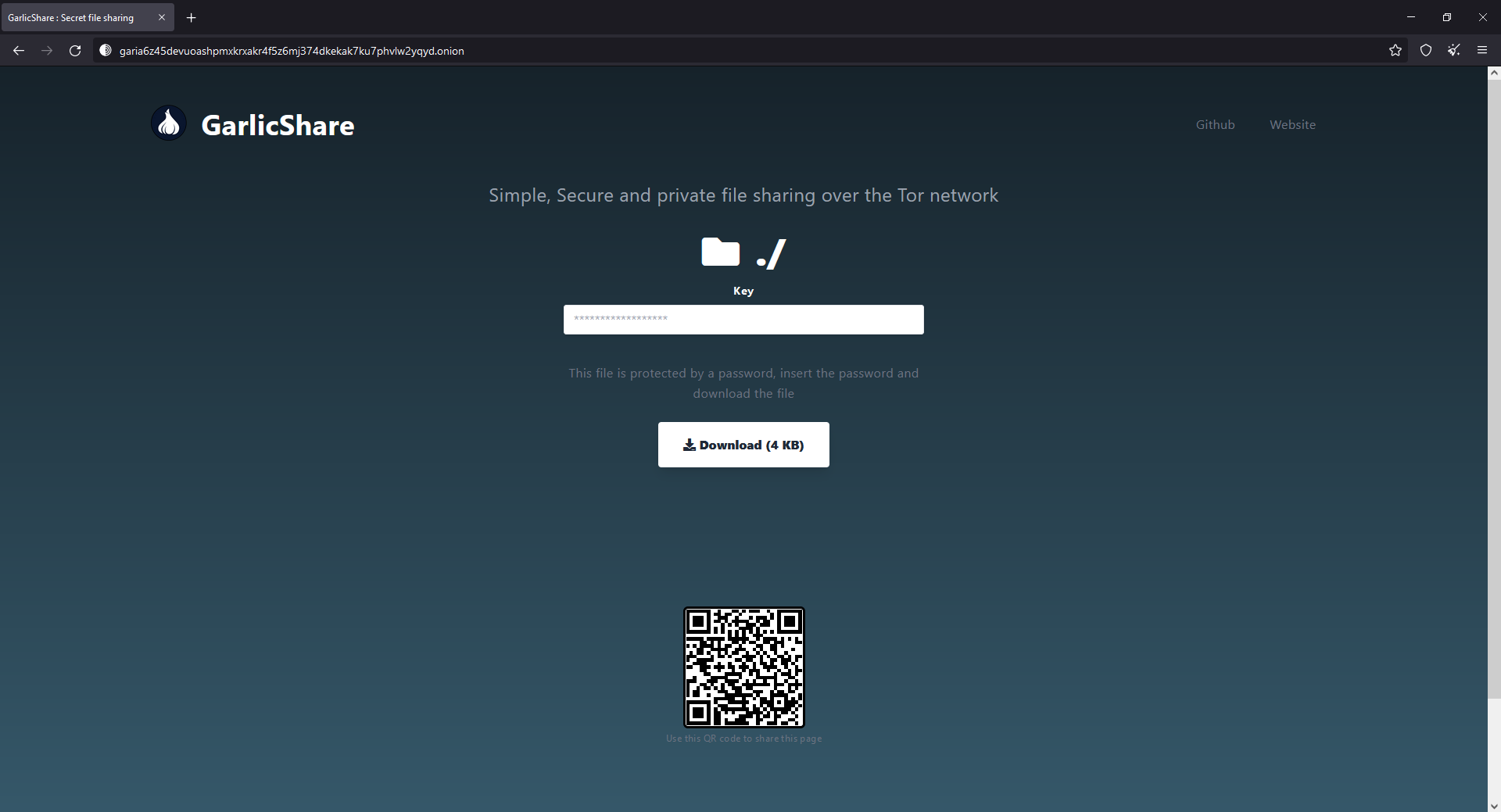Click the New Identity sparkle broom icon

pos(1454,51)
